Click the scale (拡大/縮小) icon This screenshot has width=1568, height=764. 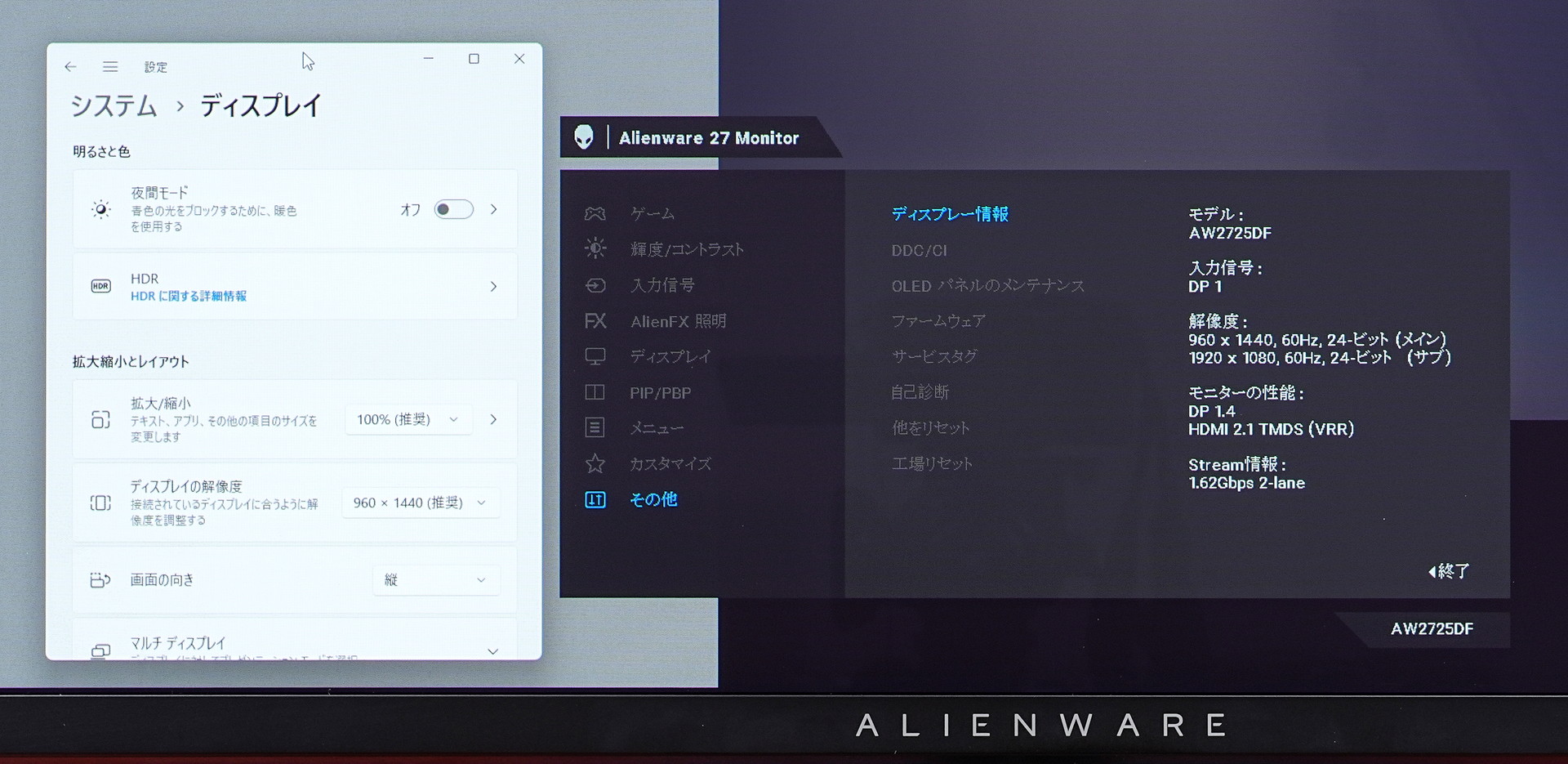pyautogui.click(x=100, y=419)
